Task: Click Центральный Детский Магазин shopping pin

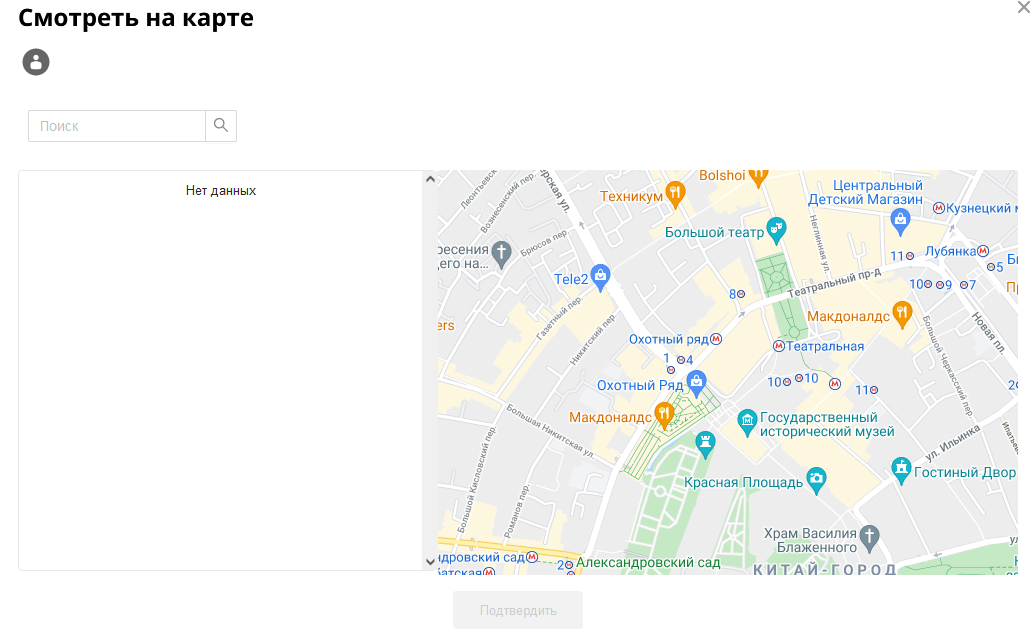Action: point(900,221)
